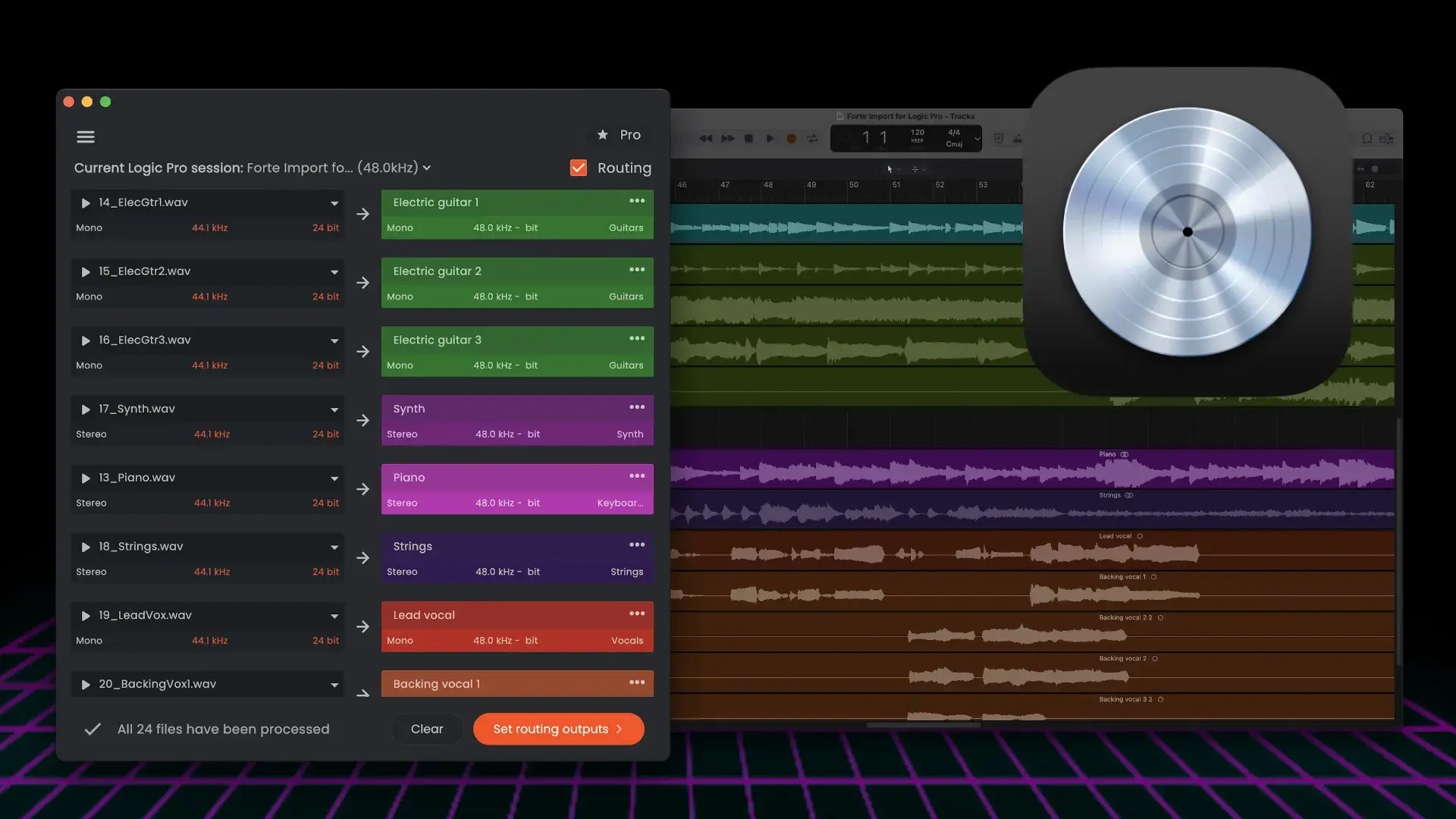Open three-dot menu on Lead vocal track
This screenshot has height=819, width=1456.
click(x=637, y=613)
